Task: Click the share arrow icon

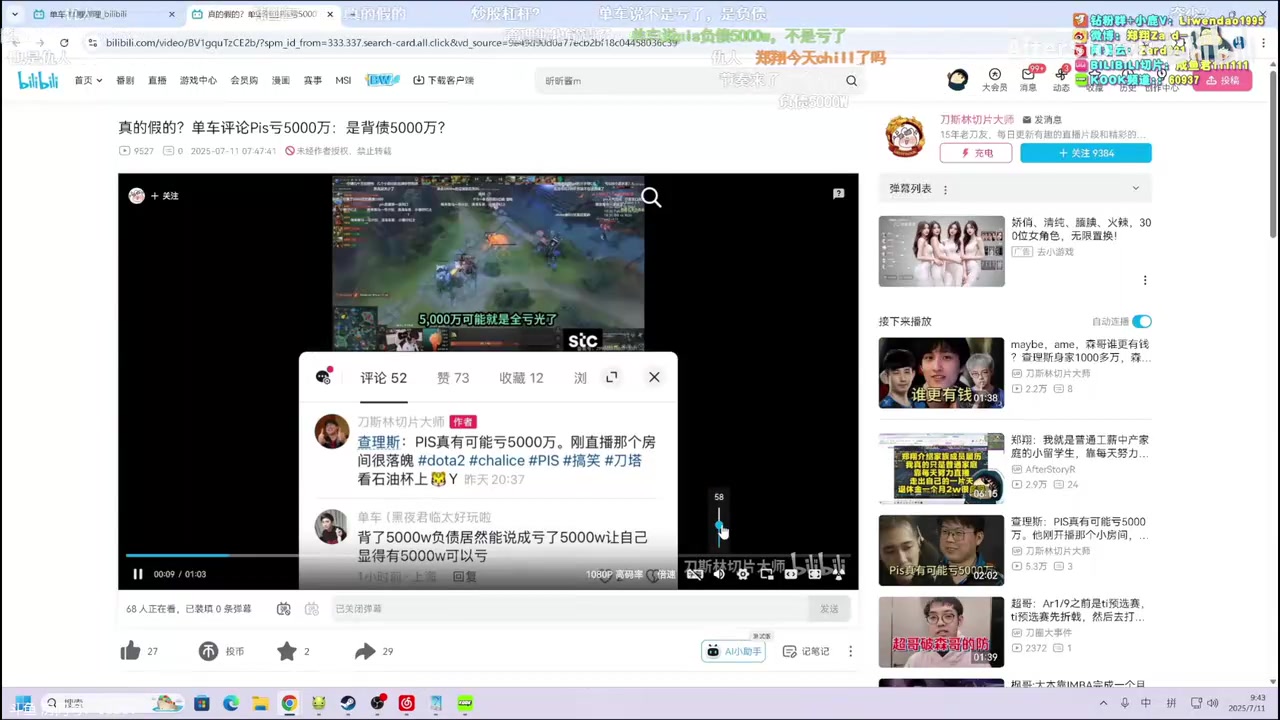Action: [x=365, y=651]
